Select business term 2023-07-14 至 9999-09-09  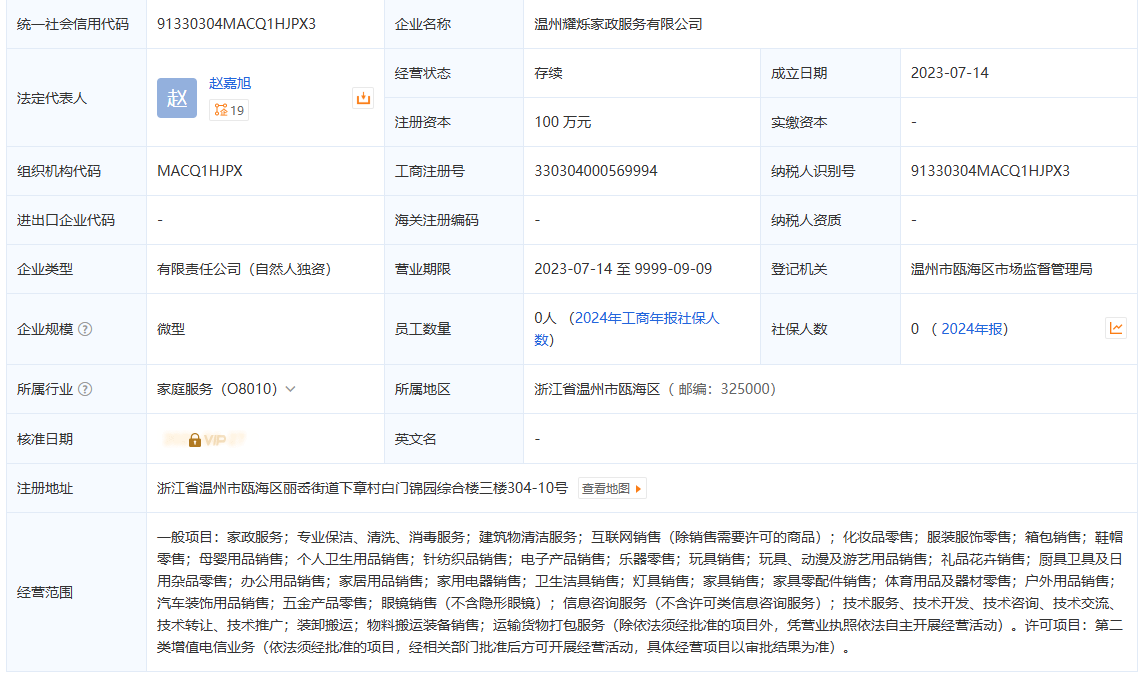[623, 269]
